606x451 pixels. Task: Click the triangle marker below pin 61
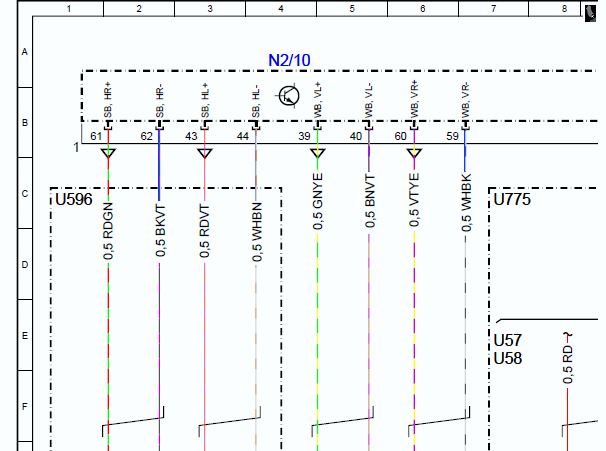pyautogui.click(x=108, y=153)
